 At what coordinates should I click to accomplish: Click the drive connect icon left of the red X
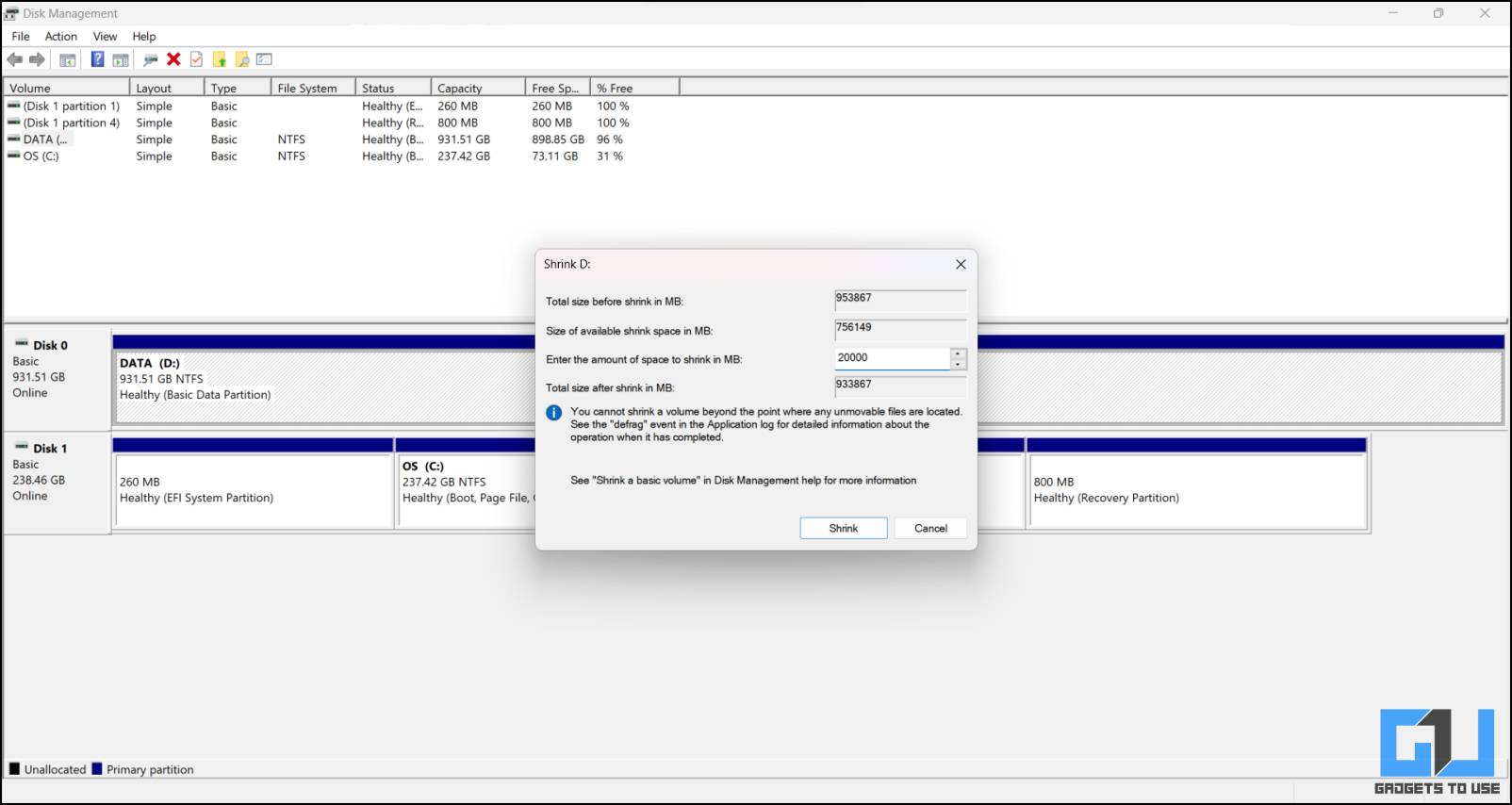(150, 59)
